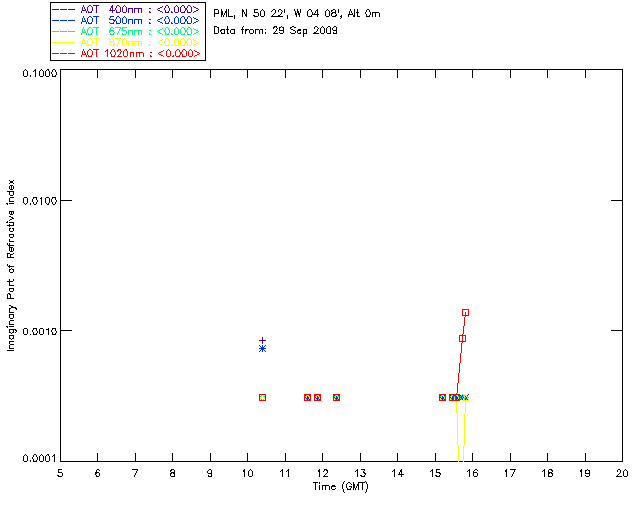Click the x-axis tick label 11
Screen dimensions: 640x512
[x=285, y=473]
